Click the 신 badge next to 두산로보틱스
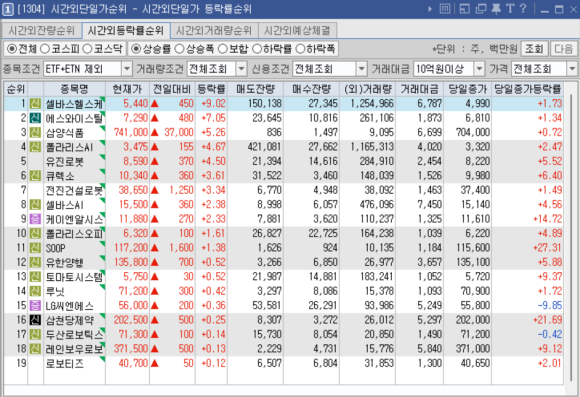580x397 pixels. 35,334
